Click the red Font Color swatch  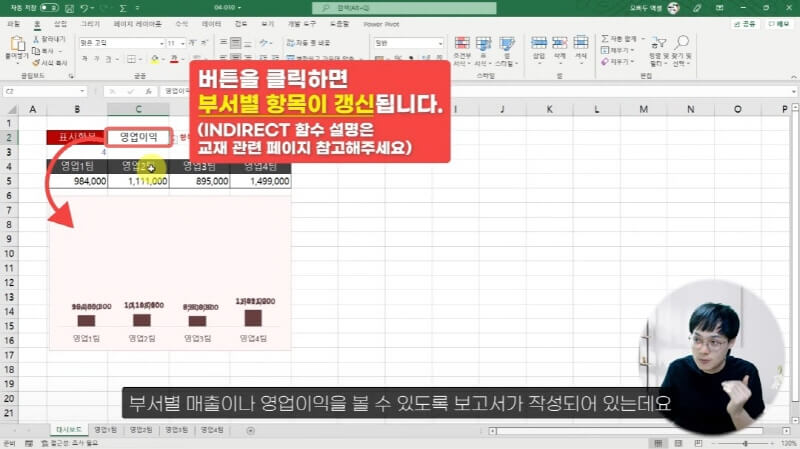[174, 60]
